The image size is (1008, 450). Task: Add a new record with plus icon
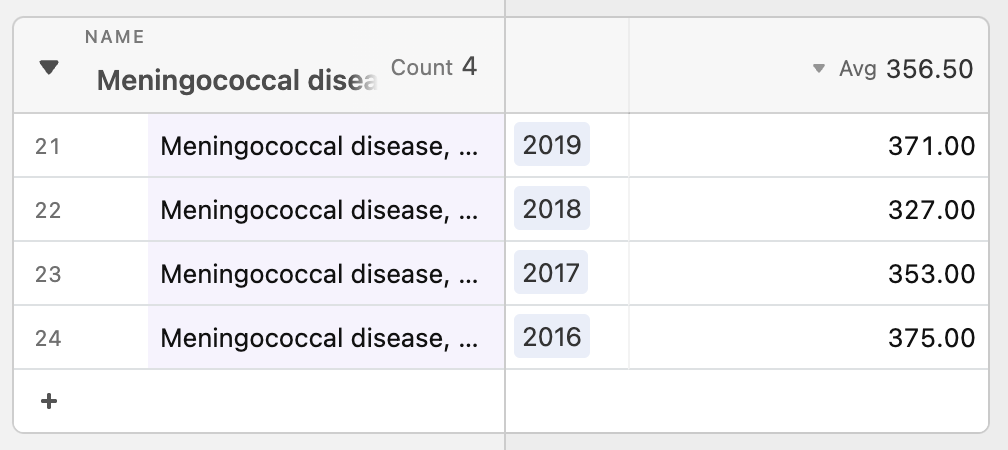[x=49, y=401]
